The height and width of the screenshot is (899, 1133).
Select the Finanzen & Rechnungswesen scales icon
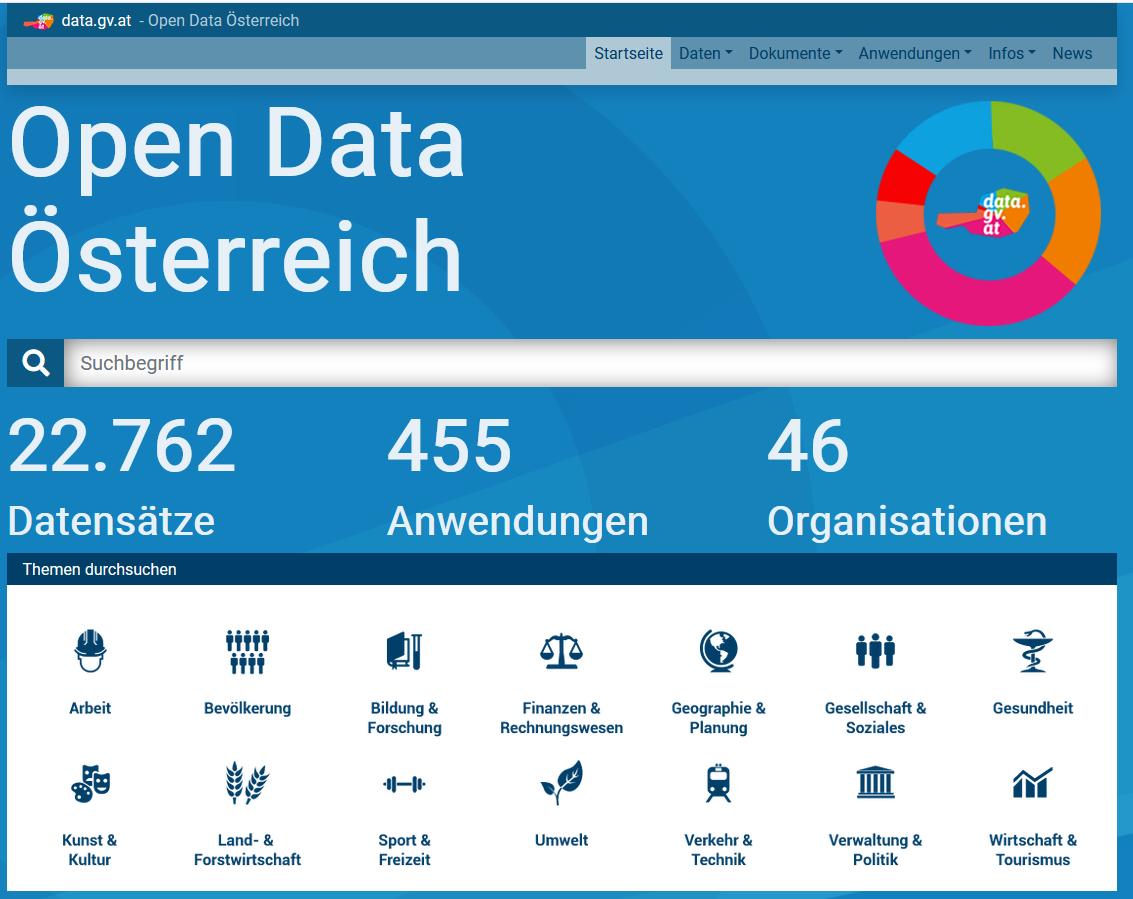click(561, 651)
